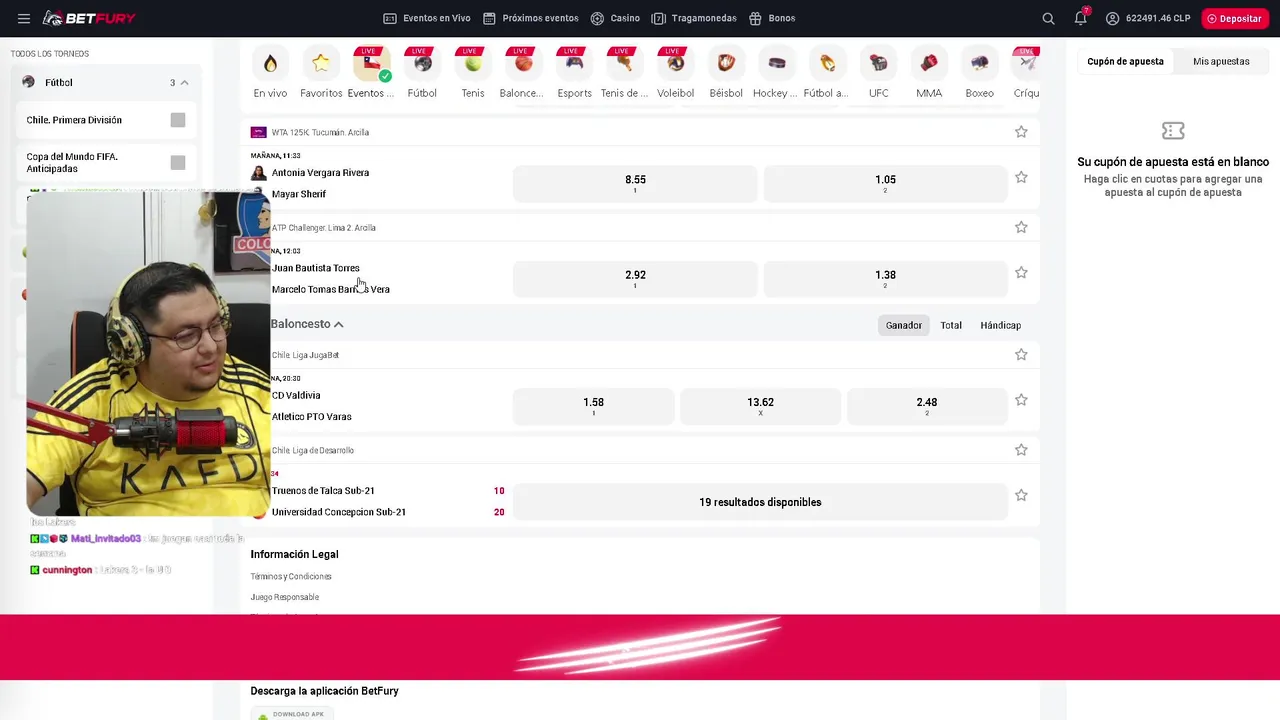
Task: Favorite the Vergara Rivera vs Sherif match
Action: click(1021, 177)
